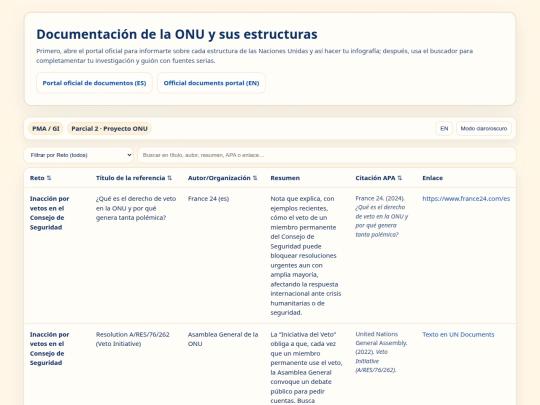The height and width of the screenshot is (405, 540).
Task: Open the france24.com link
Action: pyautogui.click(x=466, y=199)
